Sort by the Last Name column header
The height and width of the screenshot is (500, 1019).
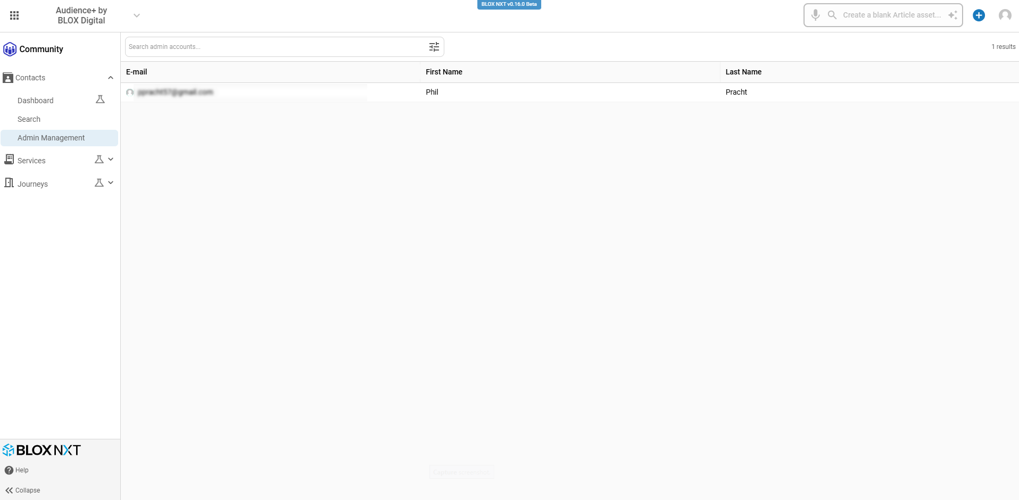click(743, 72)
